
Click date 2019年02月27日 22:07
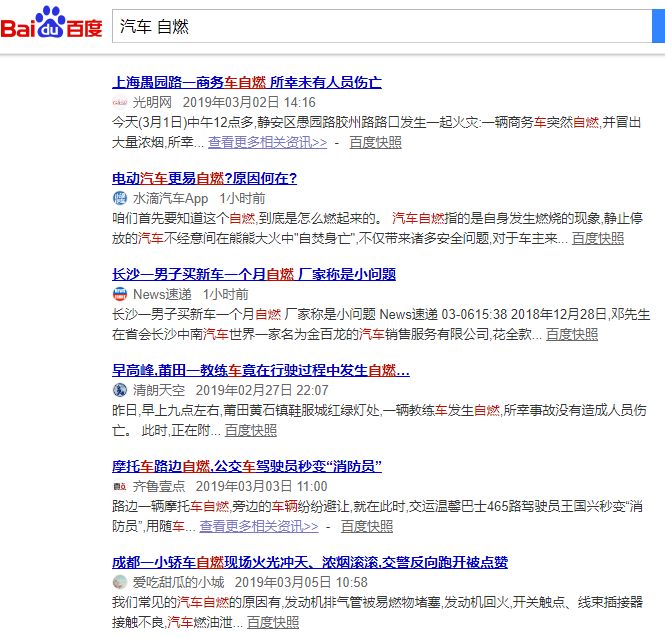point(262,390)
